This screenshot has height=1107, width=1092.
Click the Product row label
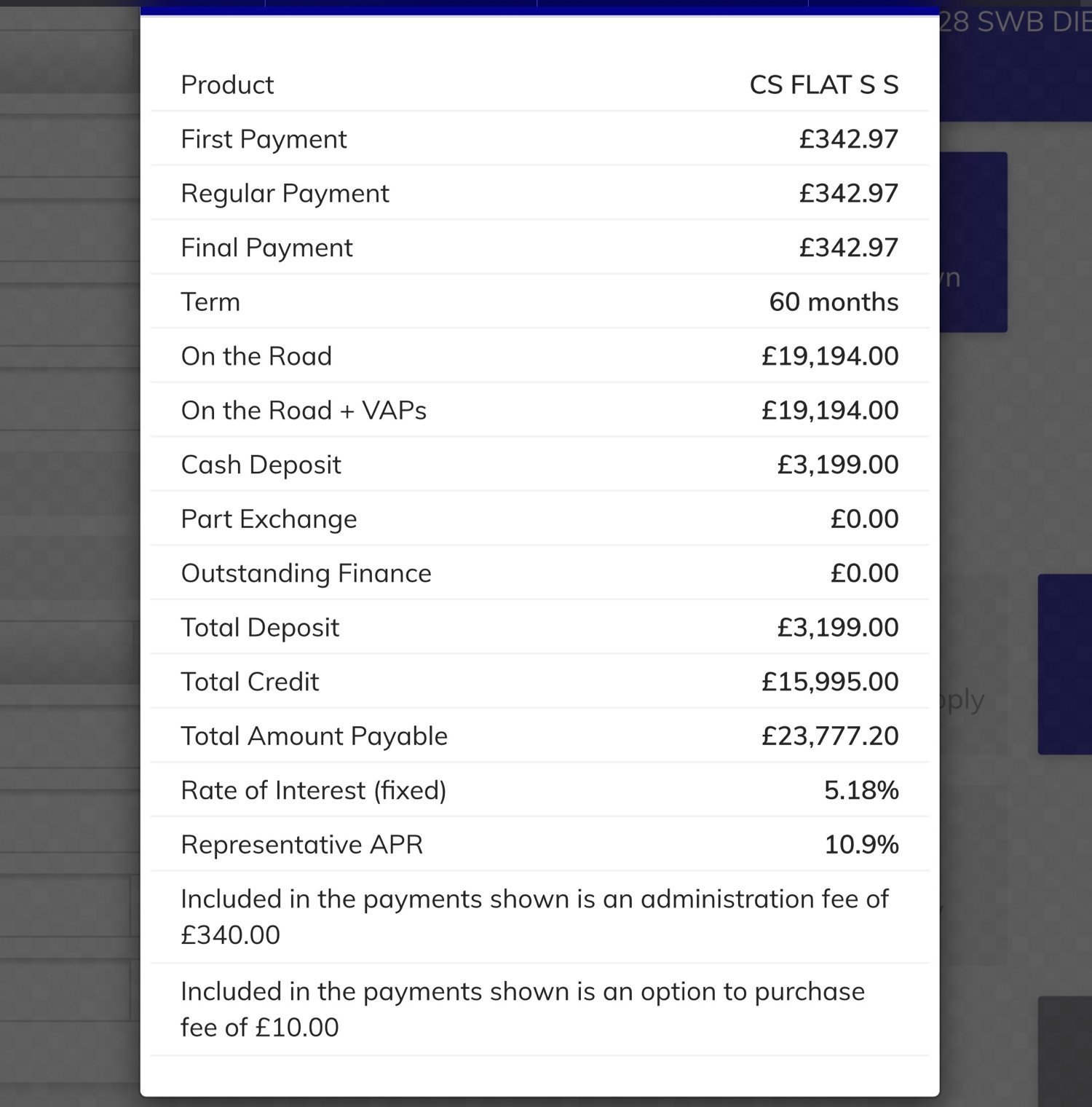tap(227, 84)
